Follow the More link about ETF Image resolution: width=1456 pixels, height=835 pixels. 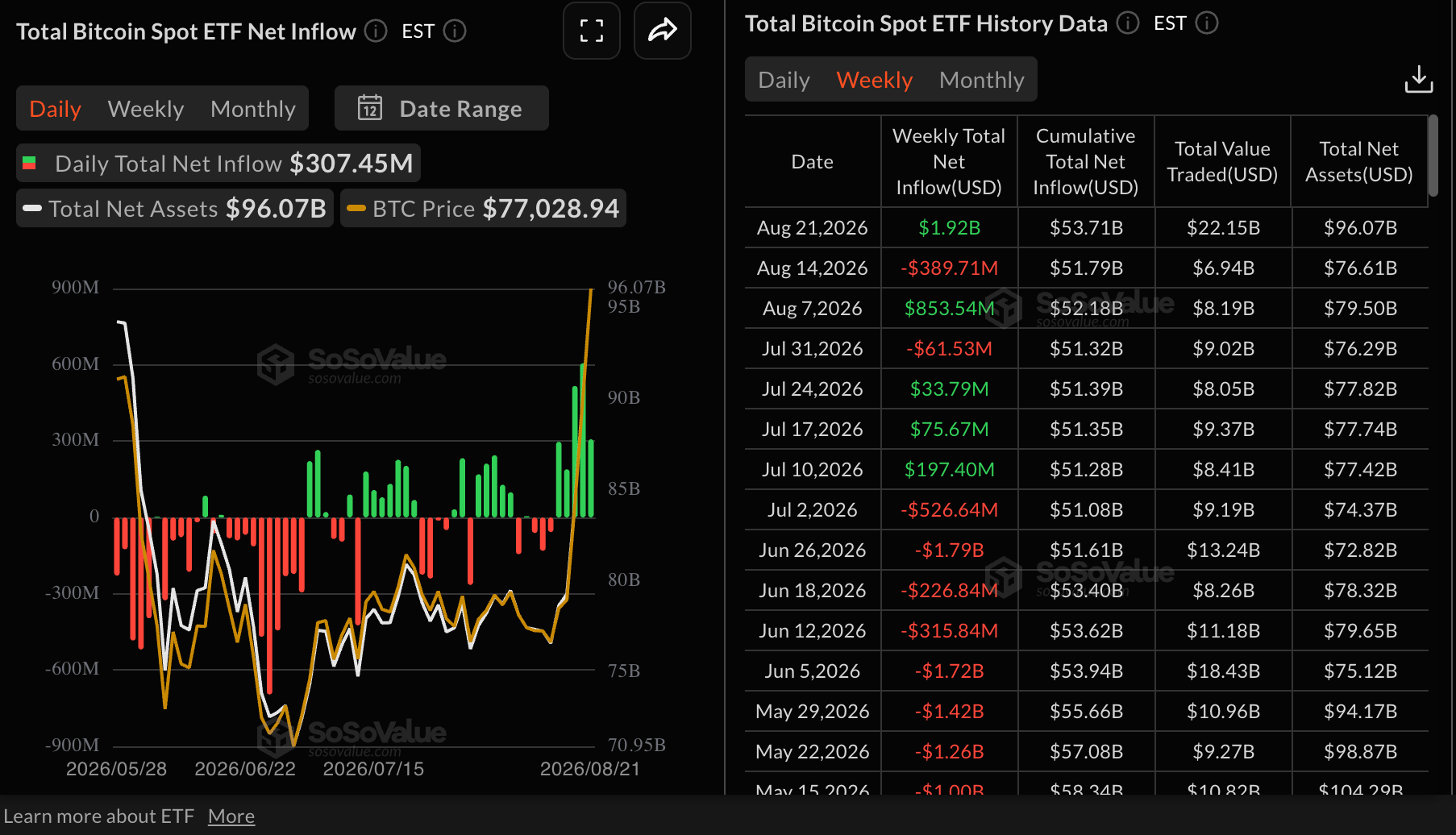click(231, 816)
